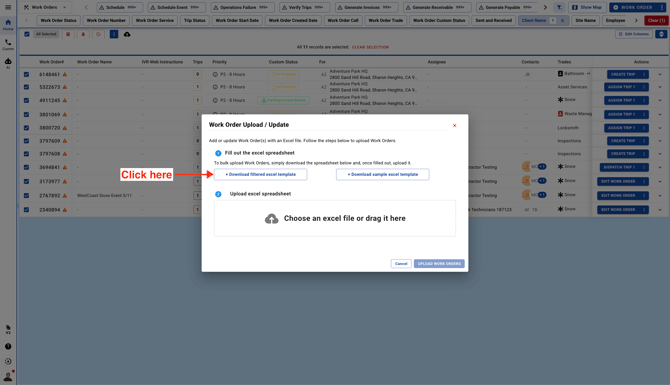Click the cloud icon in the upload drop zone
This screenshot has width=670, height=385.
tap(271, 219)
